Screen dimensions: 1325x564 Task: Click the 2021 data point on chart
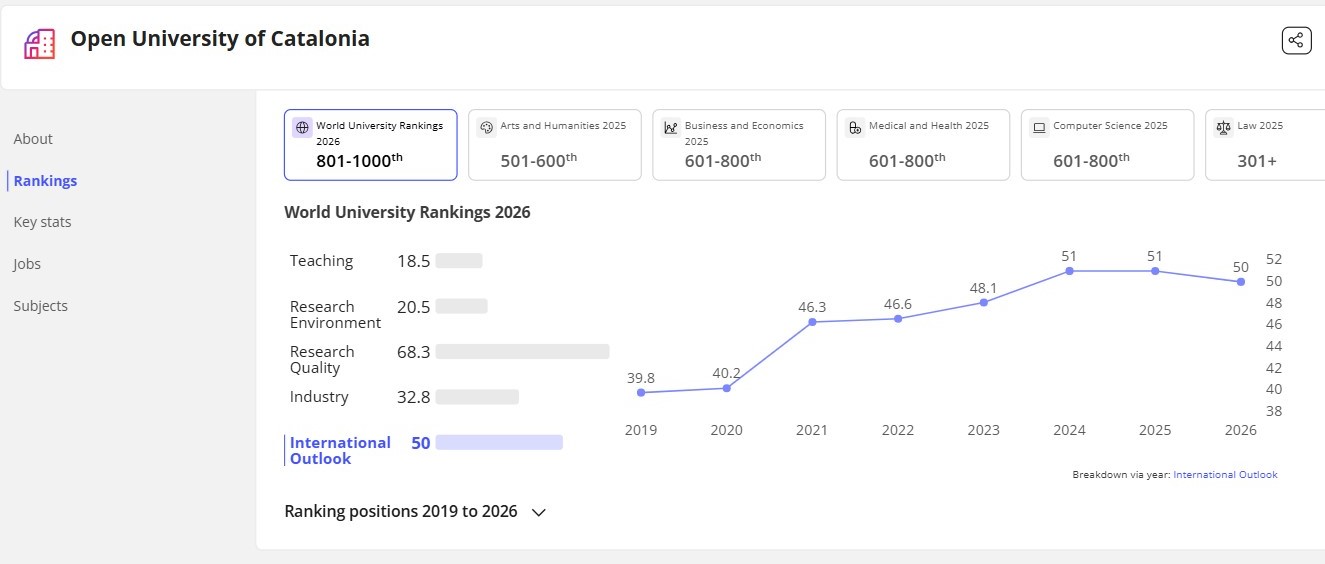coord(812,322)
